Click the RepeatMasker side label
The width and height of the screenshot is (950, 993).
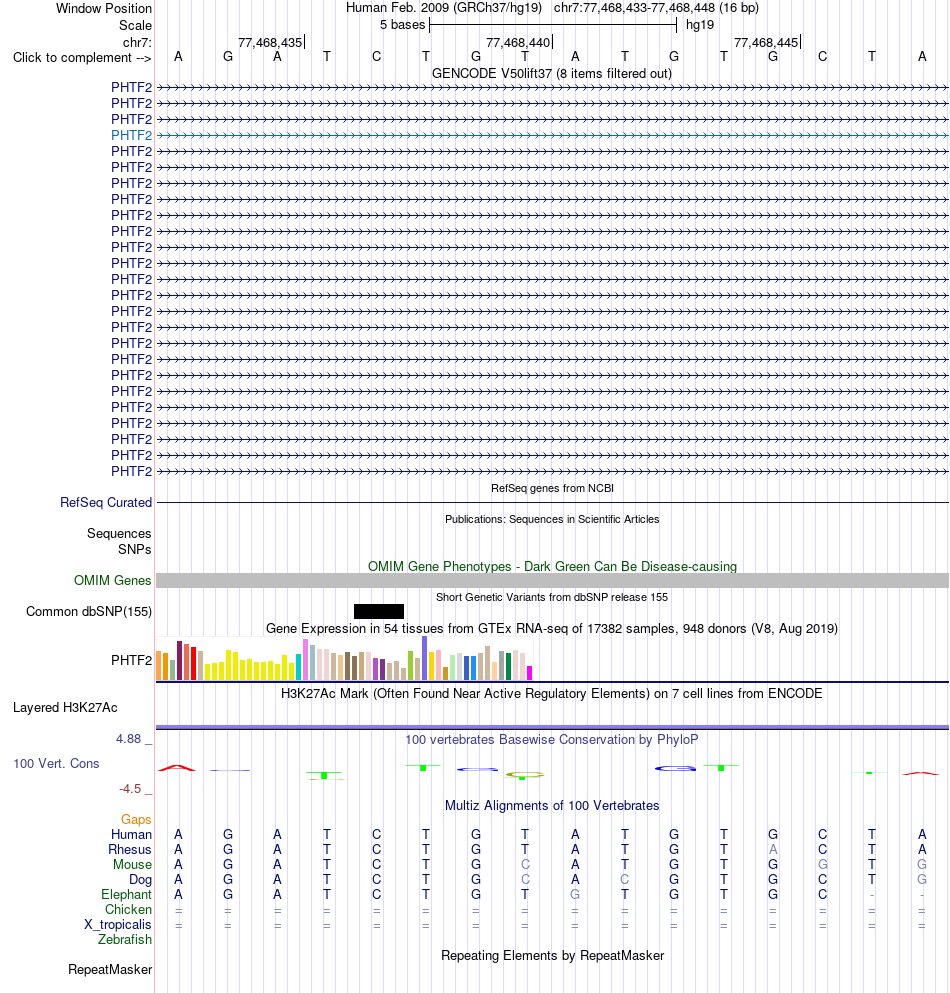click(x=110, y=970)
